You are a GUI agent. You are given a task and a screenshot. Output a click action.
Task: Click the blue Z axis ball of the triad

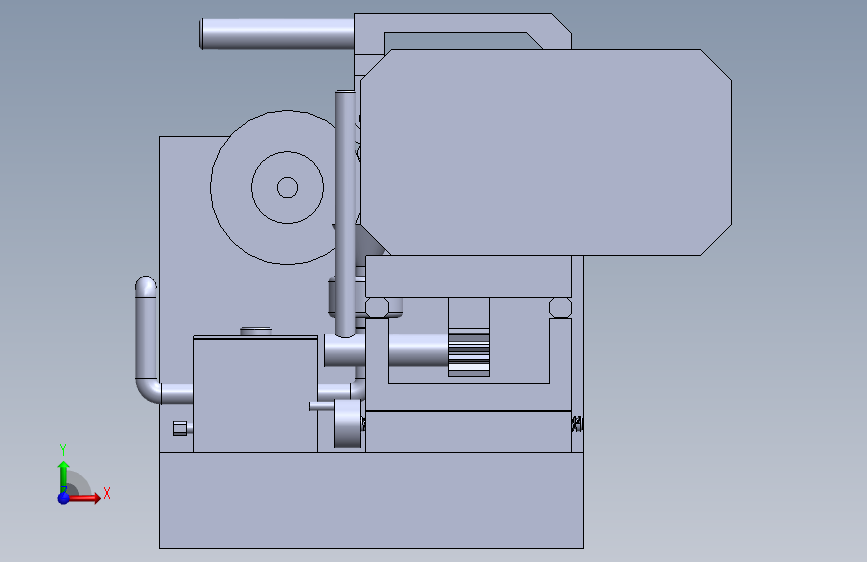coord(64,498)
